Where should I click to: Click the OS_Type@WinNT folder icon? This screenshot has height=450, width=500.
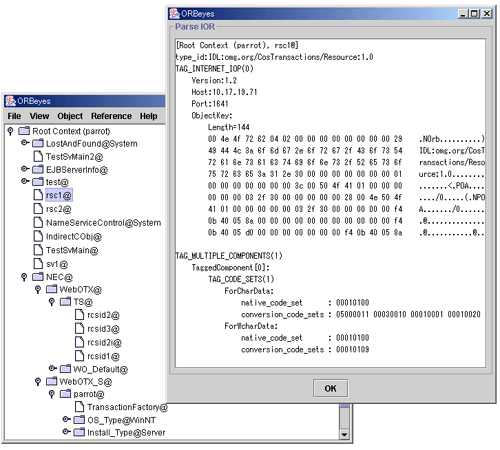click(x=79, y=419)
